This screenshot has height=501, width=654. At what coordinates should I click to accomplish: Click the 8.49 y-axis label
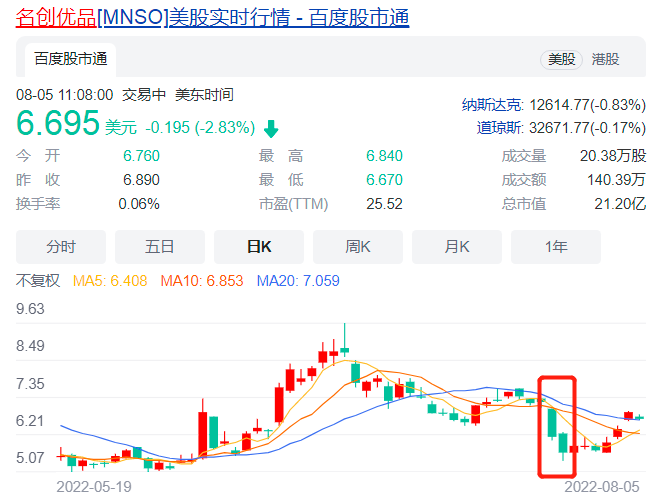30,346
